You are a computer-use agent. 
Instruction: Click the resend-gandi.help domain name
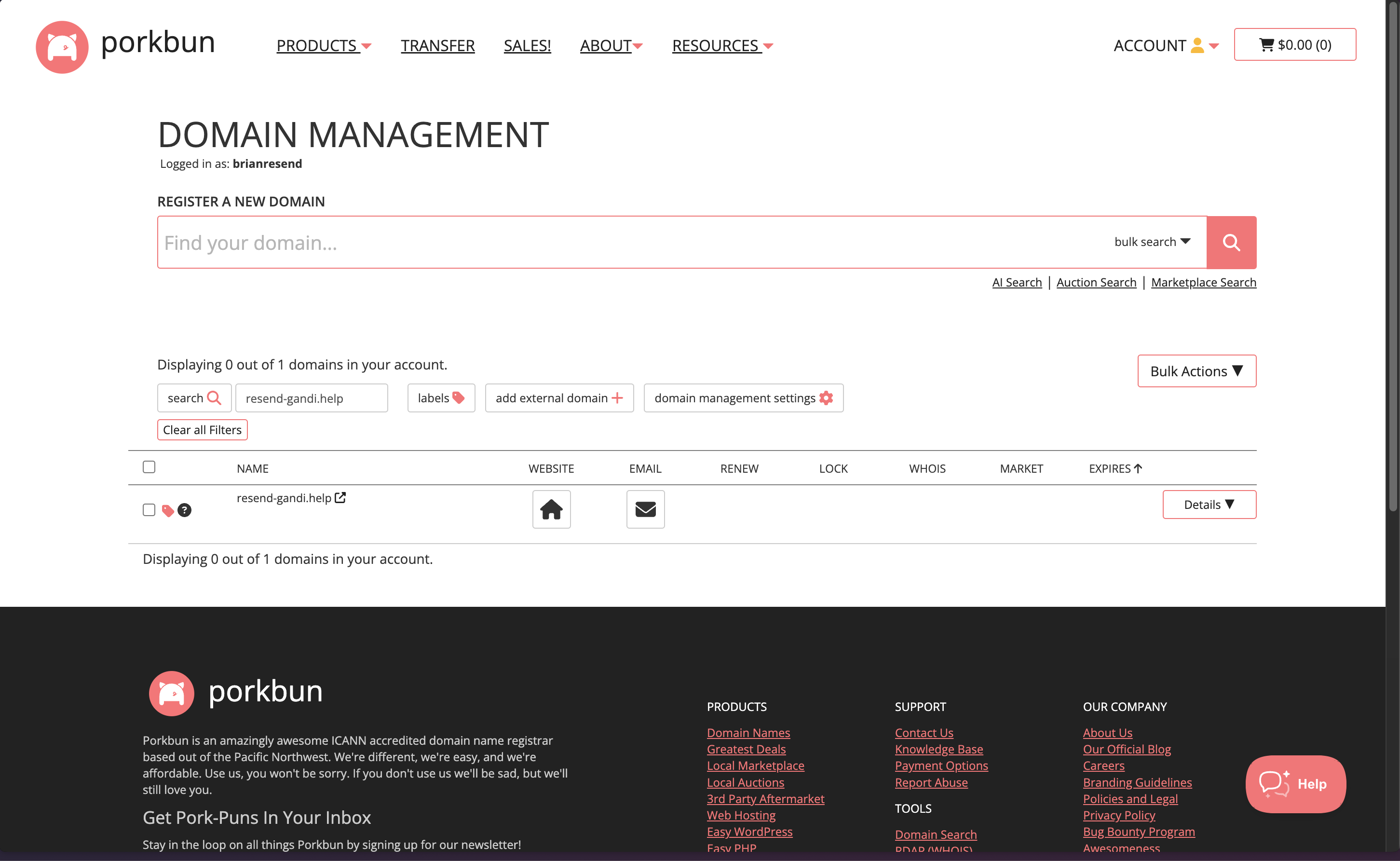tap(284, 498)
